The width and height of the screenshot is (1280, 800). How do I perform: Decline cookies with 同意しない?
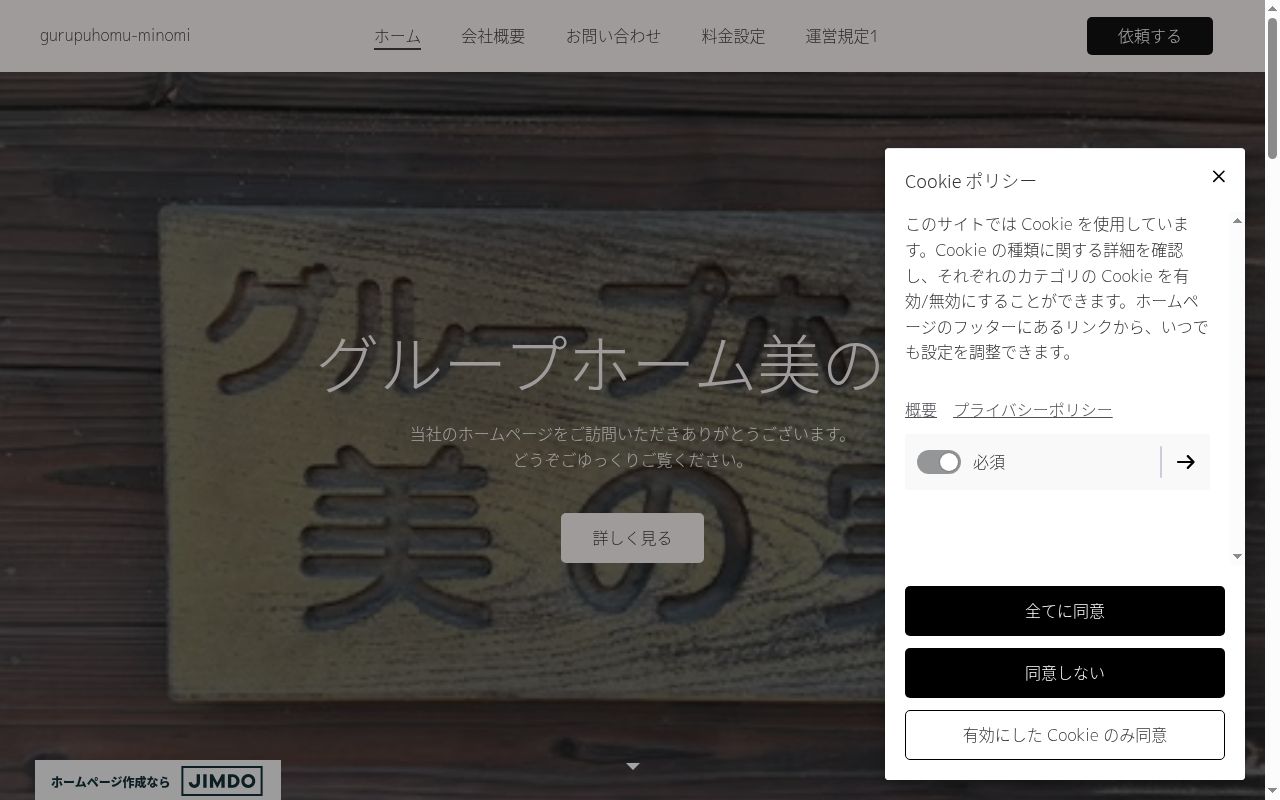point(1064,673)
